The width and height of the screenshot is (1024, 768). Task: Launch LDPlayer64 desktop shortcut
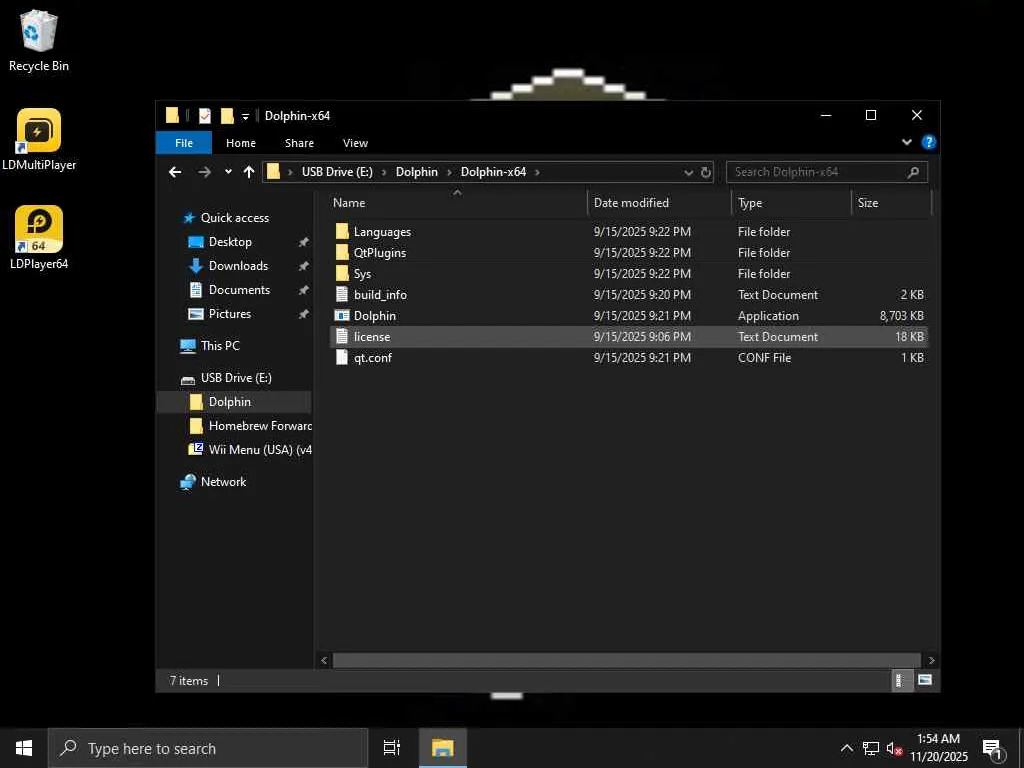pos(39,238)
